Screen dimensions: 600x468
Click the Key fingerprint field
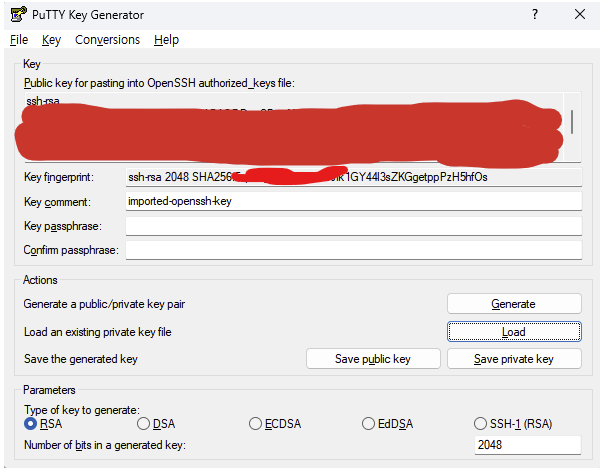354,177
